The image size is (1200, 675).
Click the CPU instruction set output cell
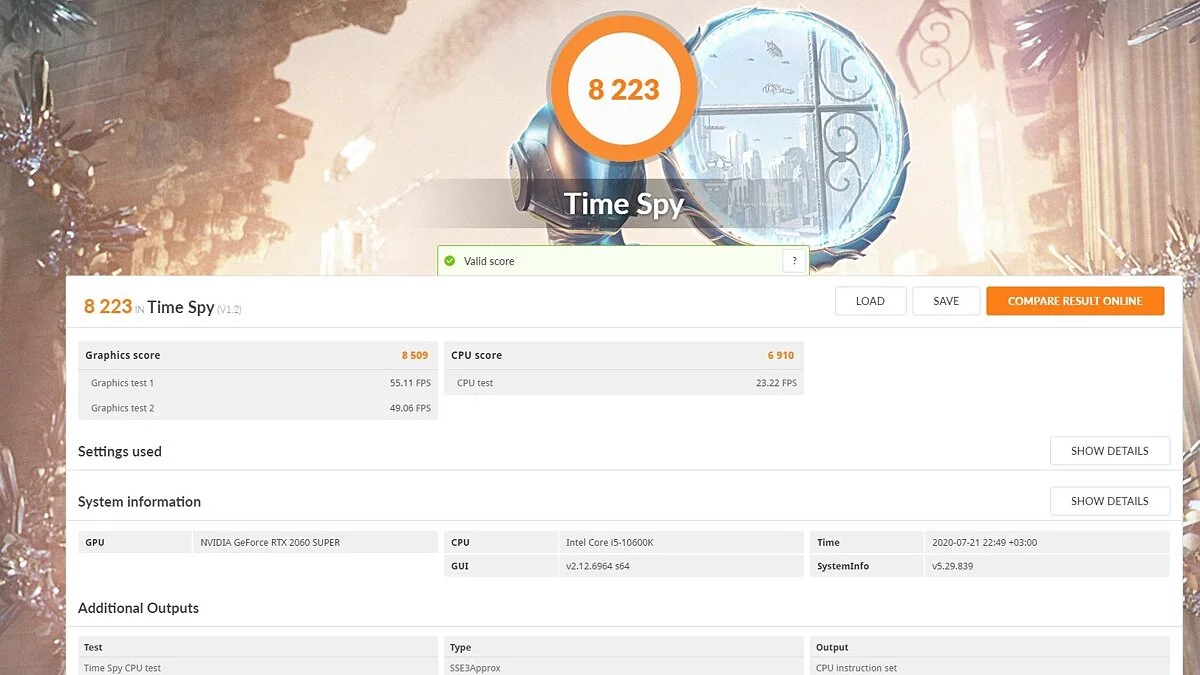coord(990,668)
